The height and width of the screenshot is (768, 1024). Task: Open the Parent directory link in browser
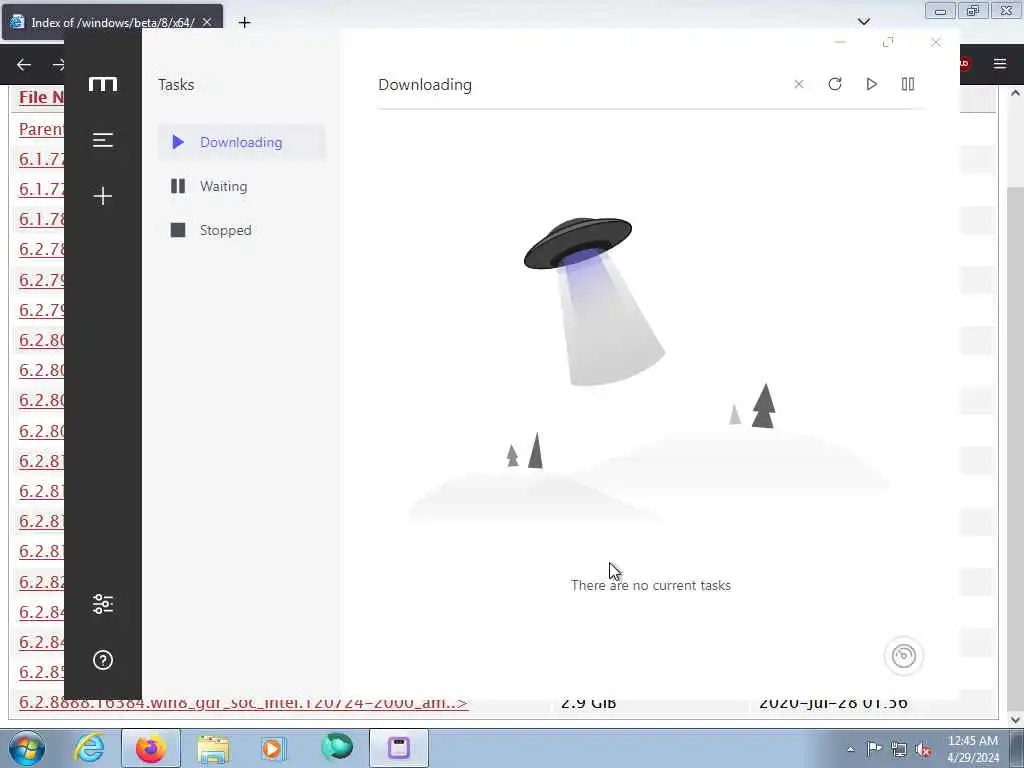(x=42, y=129)
